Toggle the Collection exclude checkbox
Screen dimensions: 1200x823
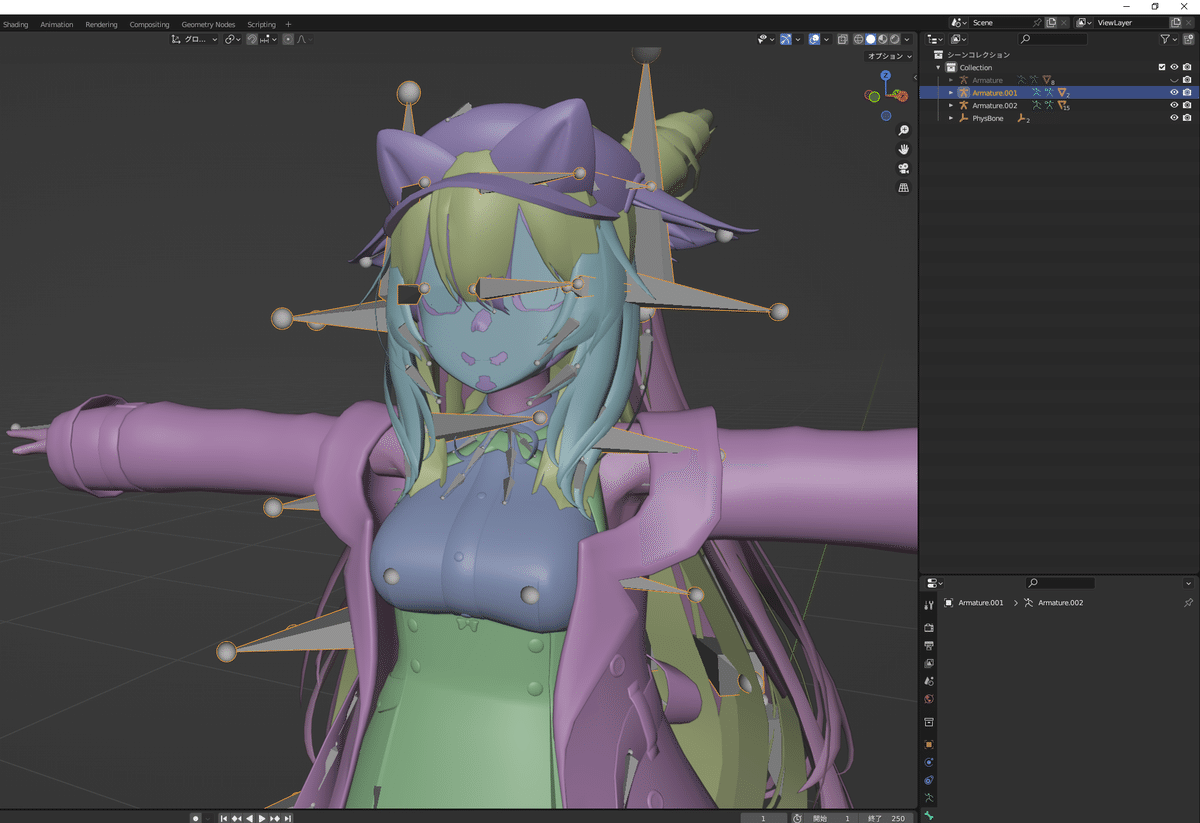[x=1161, y=67]
